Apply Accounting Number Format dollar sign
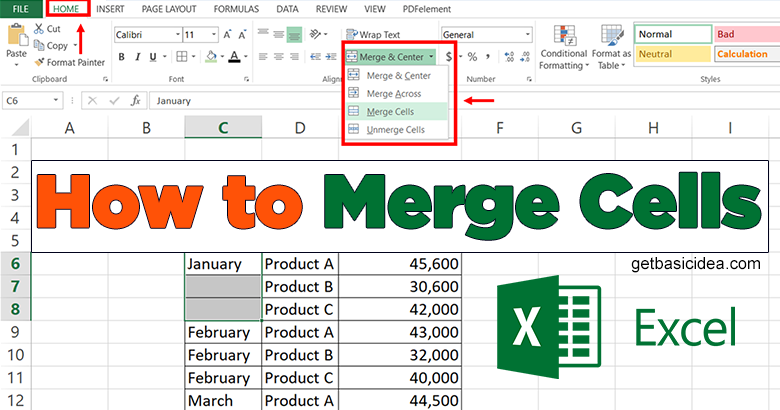The height and width of the screenshot is (410, 780). pyautogui.click(x=449, y=57)
